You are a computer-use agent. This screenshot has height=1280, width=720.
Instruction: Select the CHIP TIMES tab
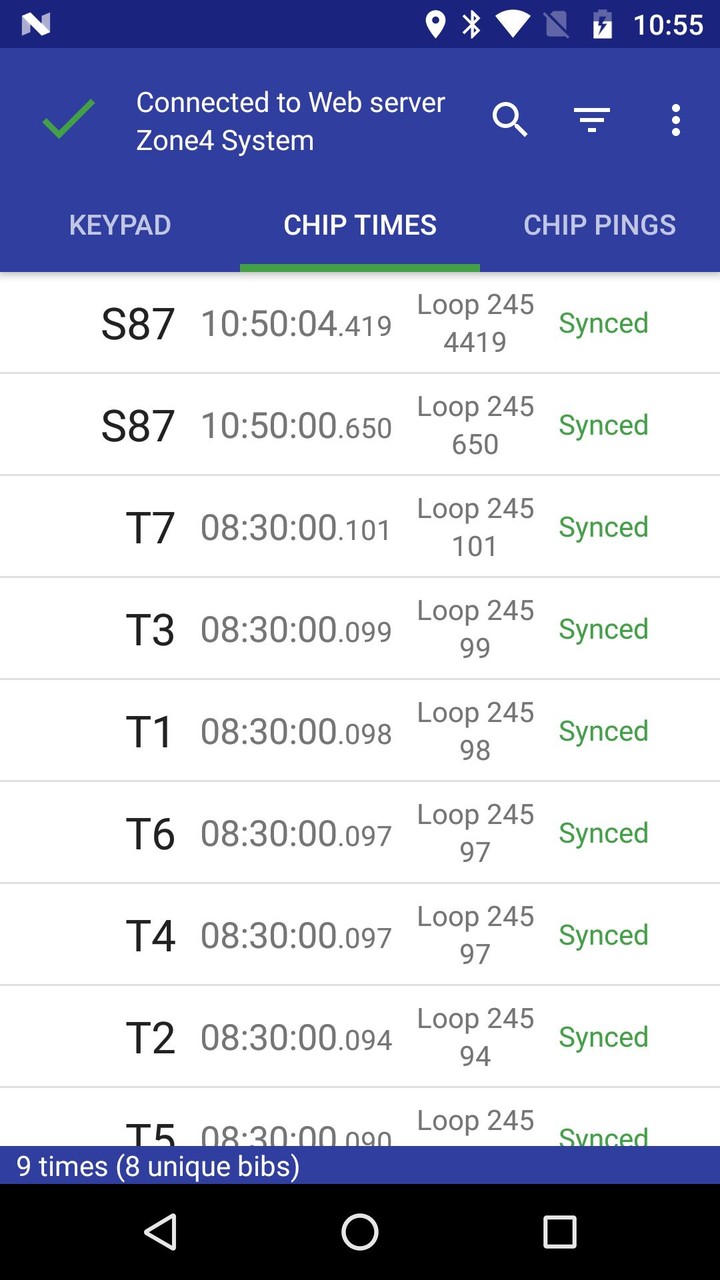360,225
